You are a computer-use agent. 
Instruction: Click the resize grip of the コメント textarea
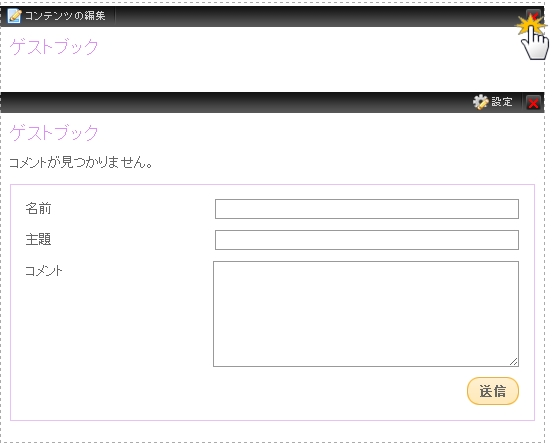pos(514,361)
